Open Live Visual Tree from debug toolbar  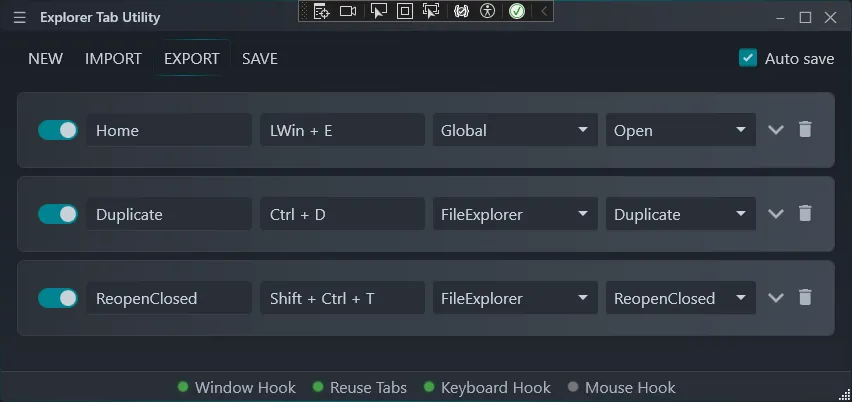pos(322,11)
